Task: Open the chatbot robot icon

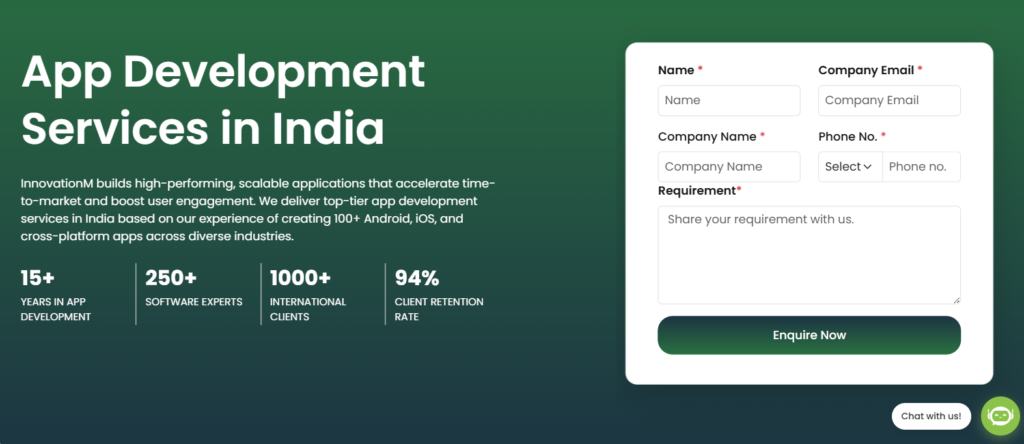Action: click(x=1000, y=416)
